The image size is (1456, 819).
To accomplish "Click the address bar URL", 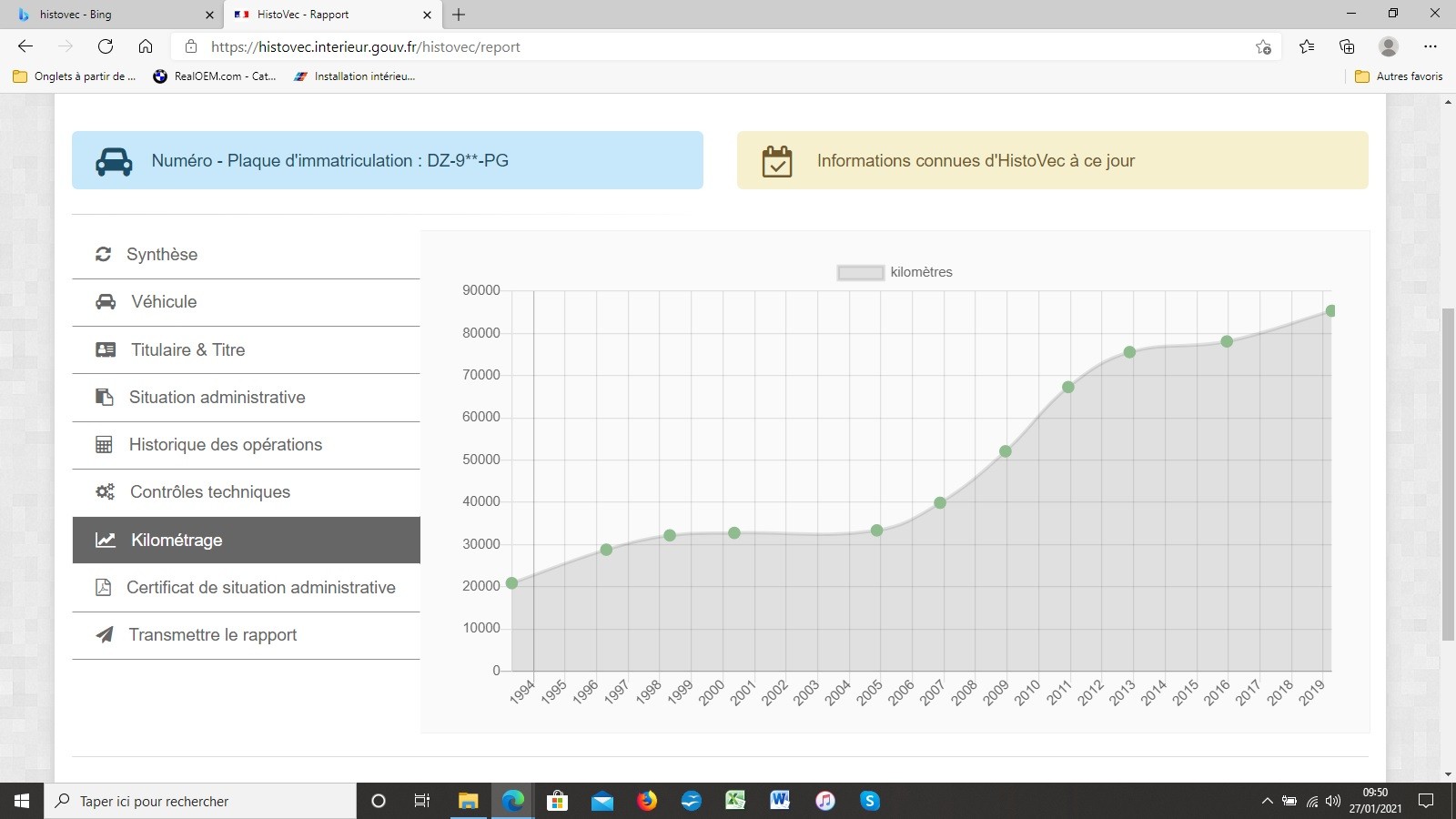I will pos(366,47).
